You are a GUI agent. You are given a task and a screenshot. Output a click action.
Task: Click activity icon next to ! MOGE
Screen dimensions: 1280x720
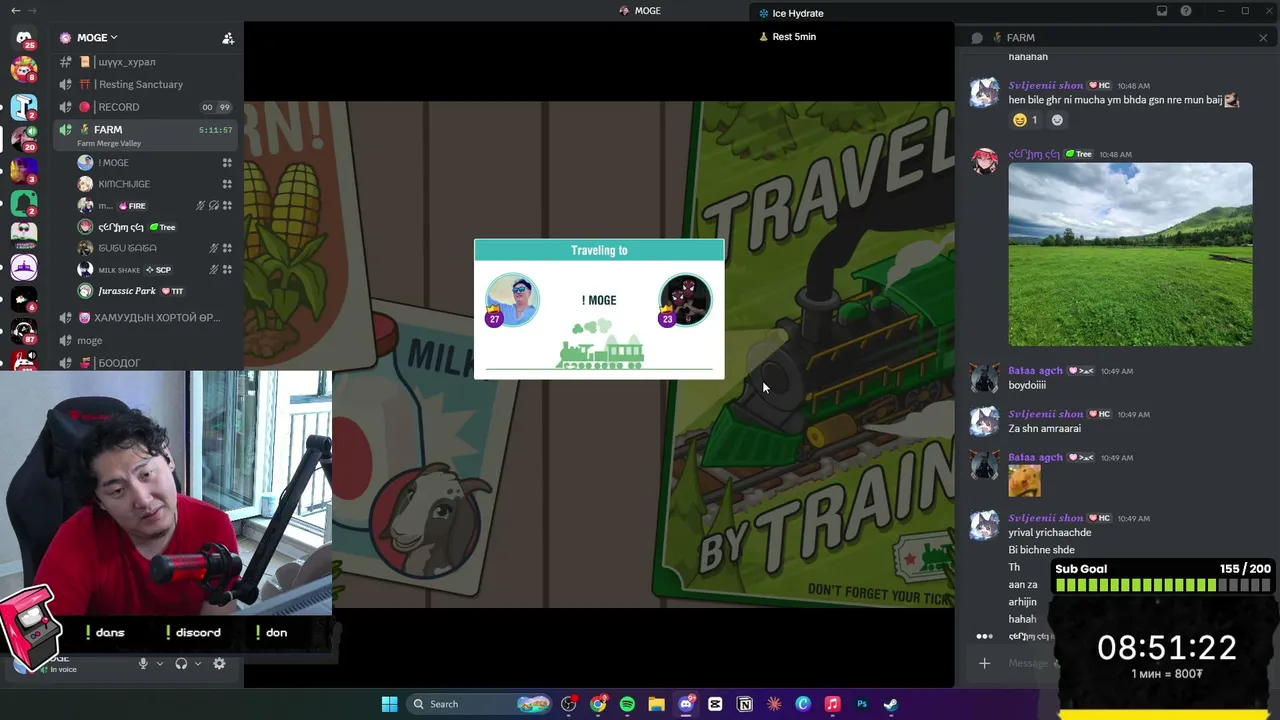(227, 162)
